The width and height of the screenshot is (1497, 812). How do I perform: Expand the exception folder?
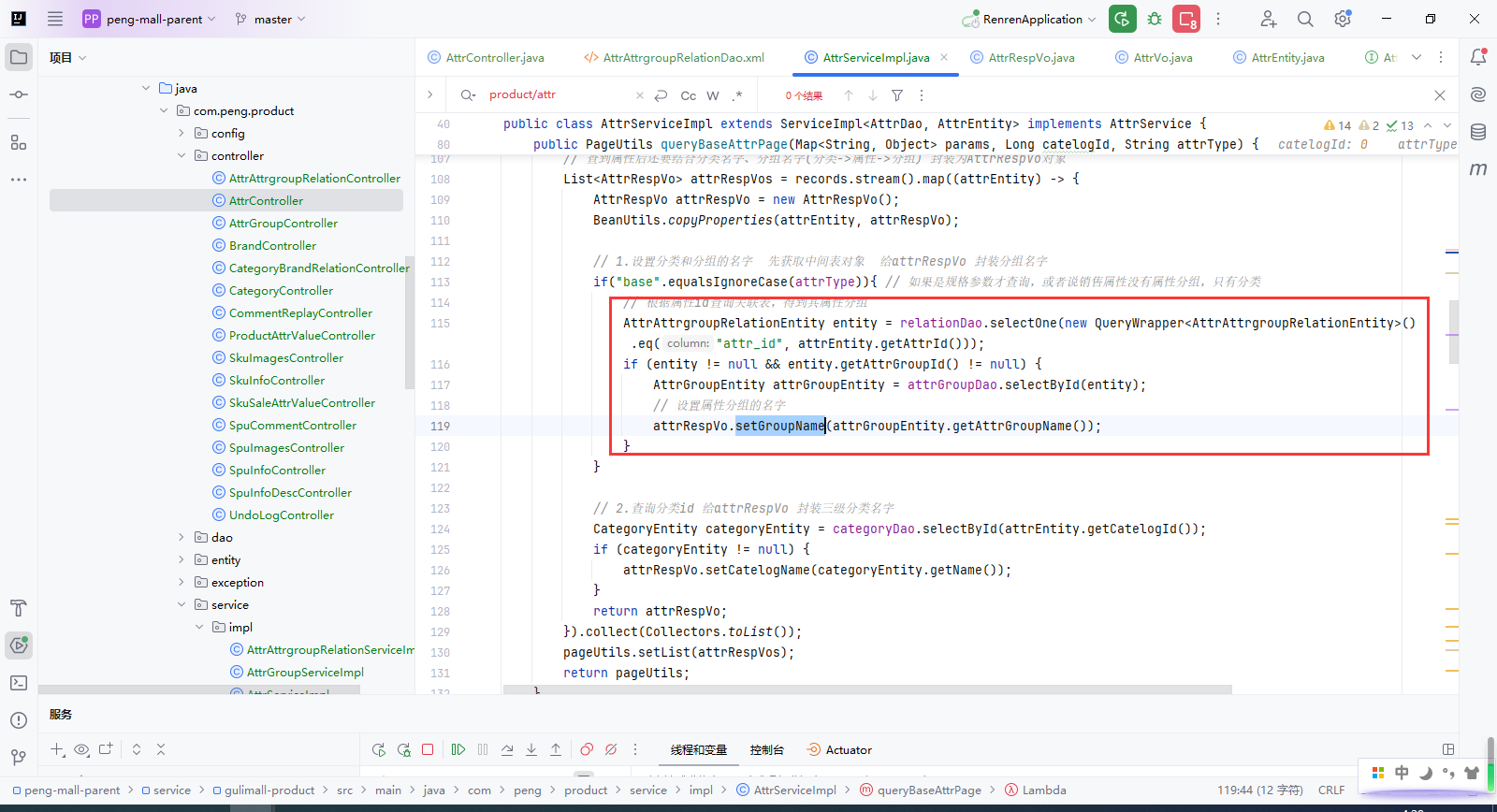click(182, 583)
